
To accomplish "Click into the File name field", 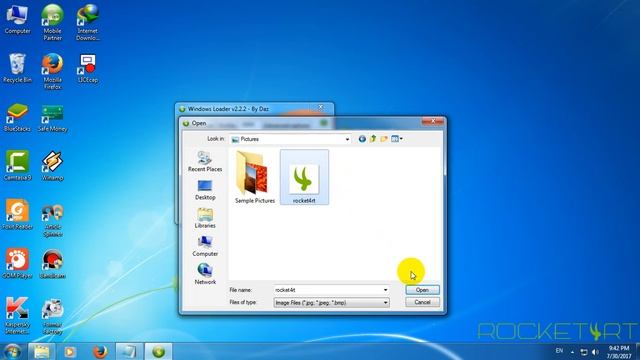I will point(328,290).
